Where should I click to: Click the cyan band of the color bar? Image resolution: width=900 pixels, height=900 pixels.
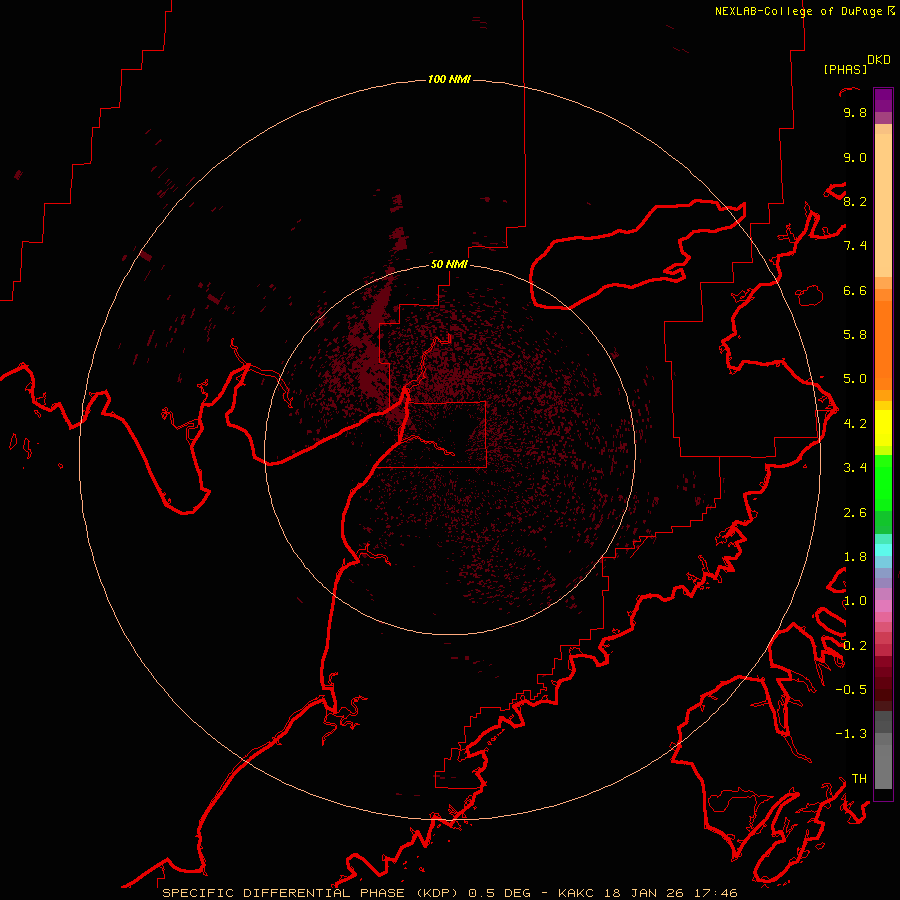pyautogui.click(x=883, y=550)
